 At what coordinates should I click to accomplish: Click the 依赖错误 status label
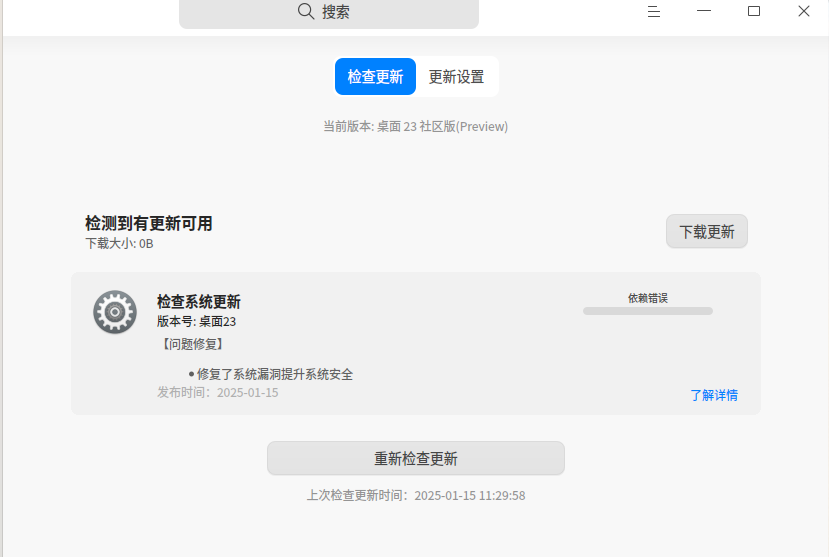click(x=648, y=298)
